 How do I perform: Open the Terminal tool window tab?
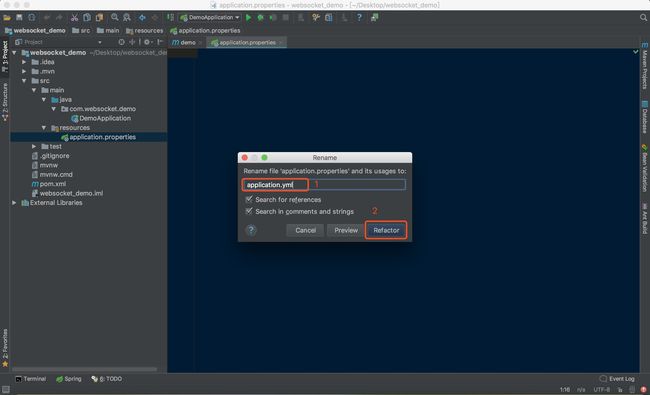coord(31,379)
